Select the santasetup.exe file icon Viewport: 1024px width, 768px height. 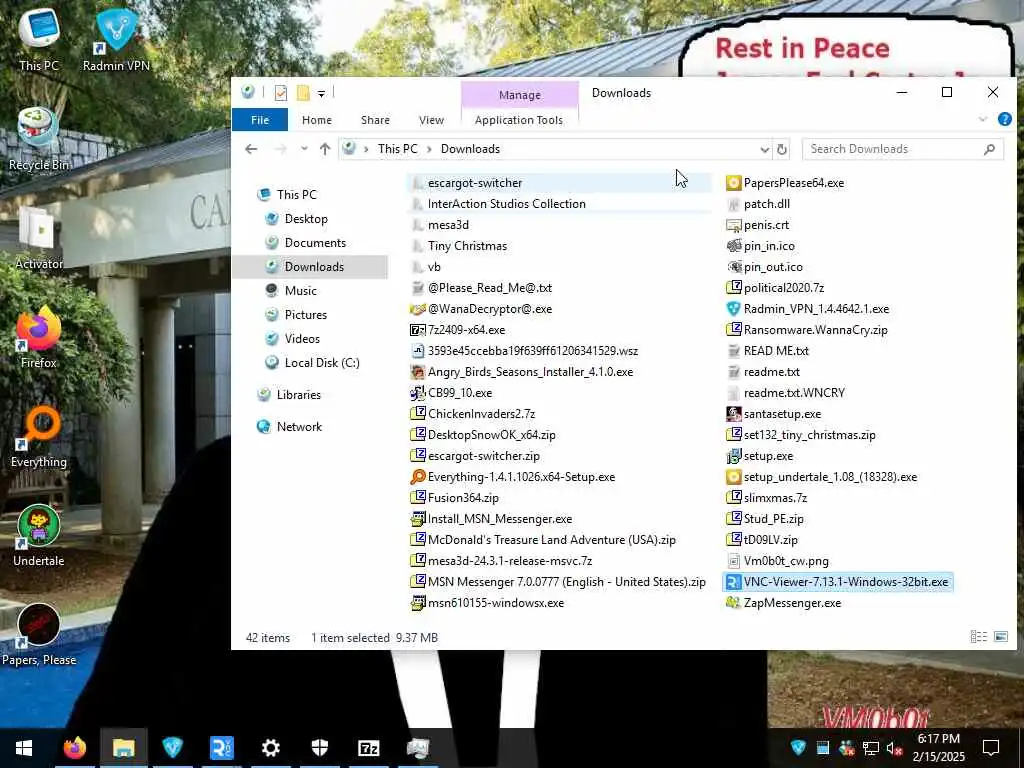[733, 414]
